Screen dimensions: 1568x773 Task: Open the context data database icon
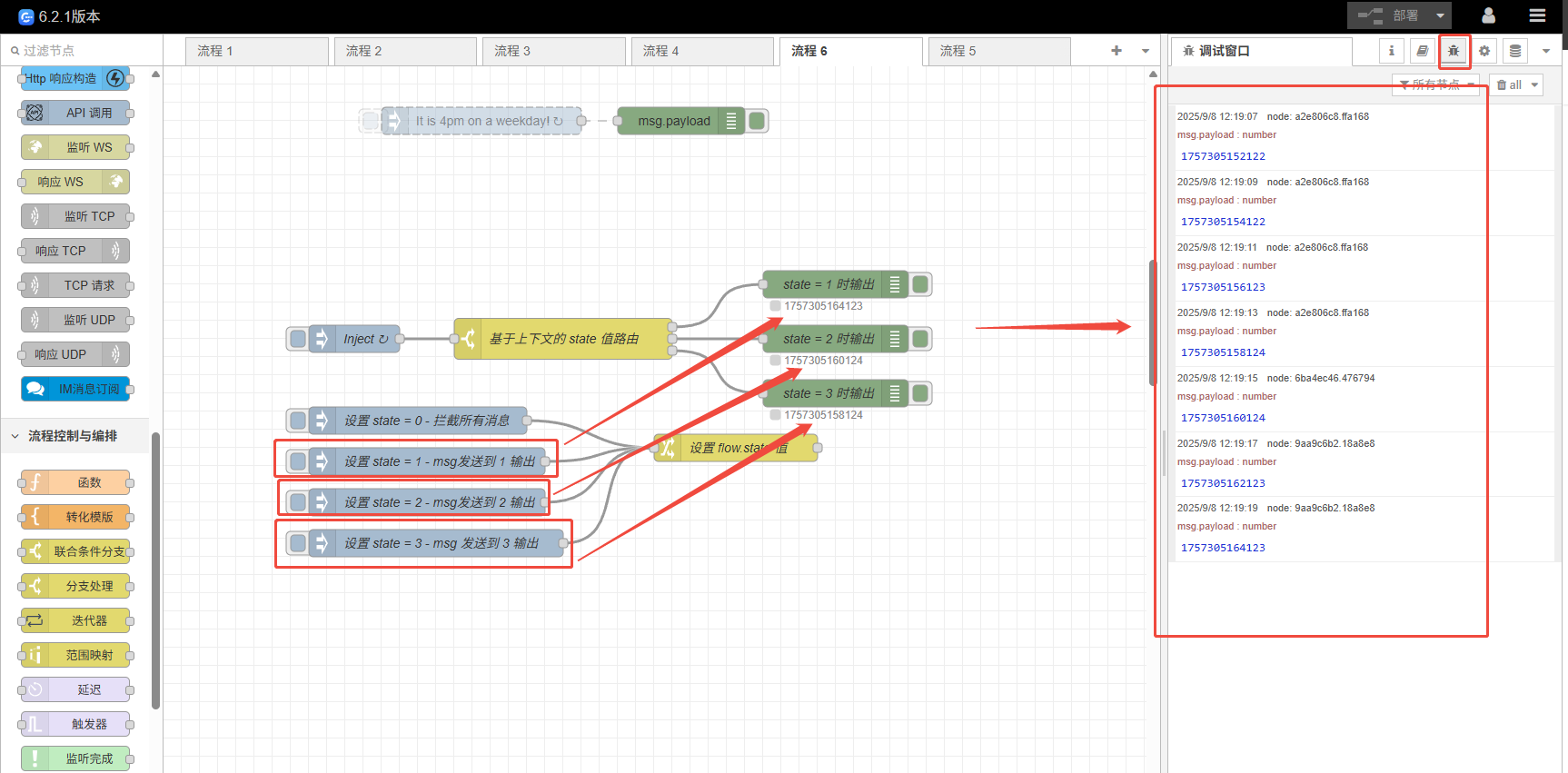click(x=1515, y=51)
